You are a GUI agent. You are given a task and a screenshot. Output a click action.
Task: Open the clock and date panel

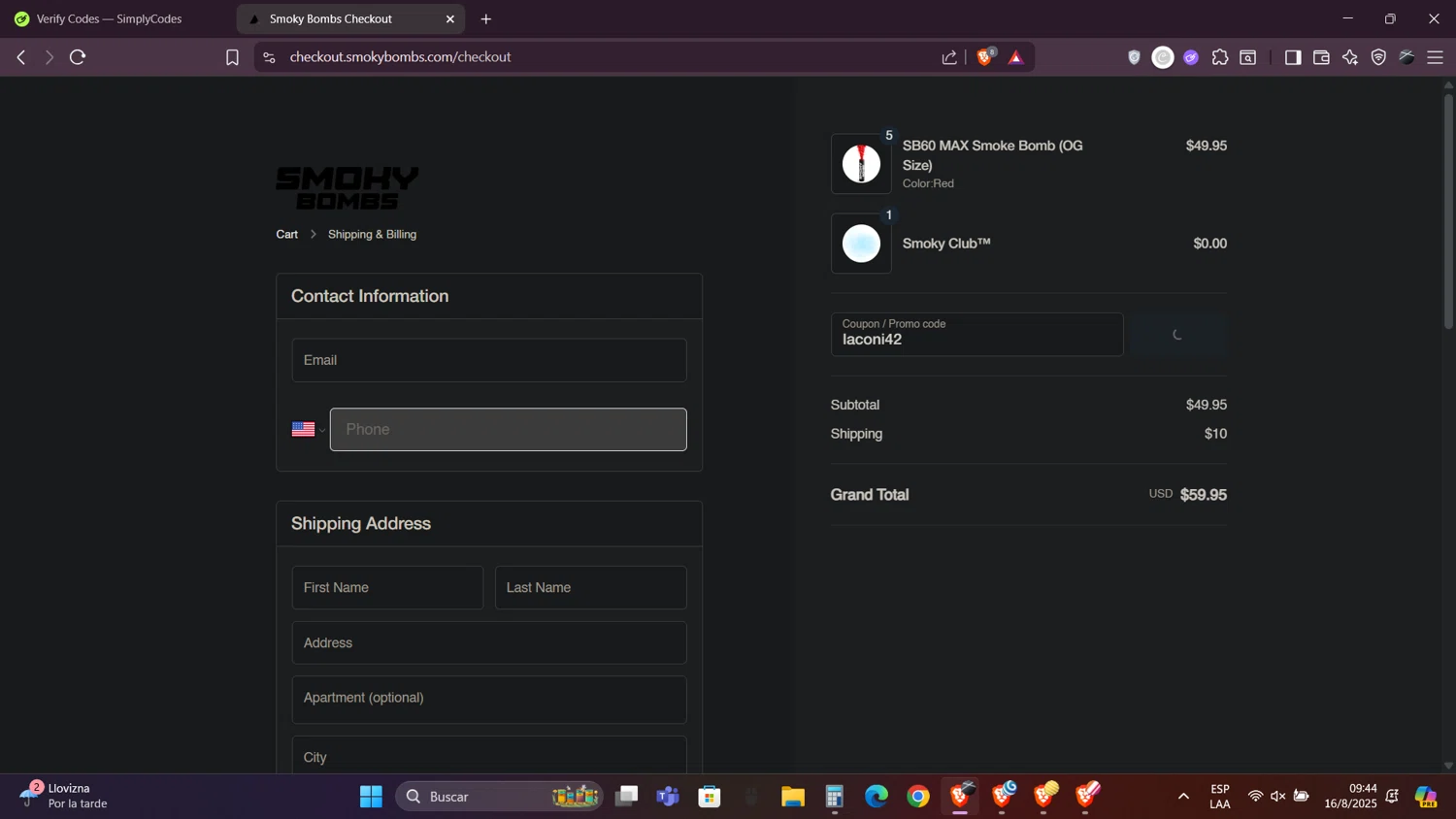point(1350,796)
